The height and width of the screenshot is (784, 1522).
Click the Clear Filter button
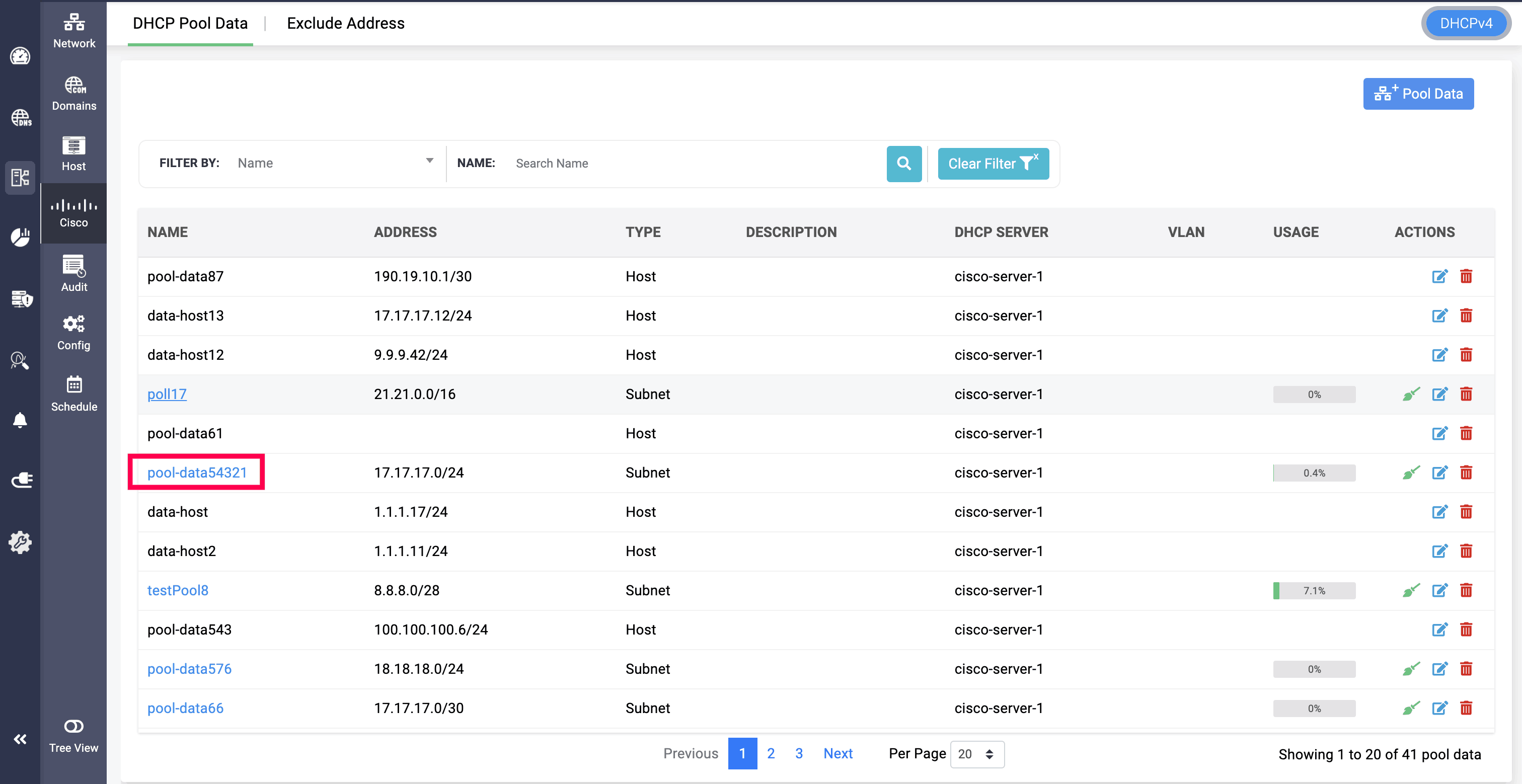[x=993, y=164]
